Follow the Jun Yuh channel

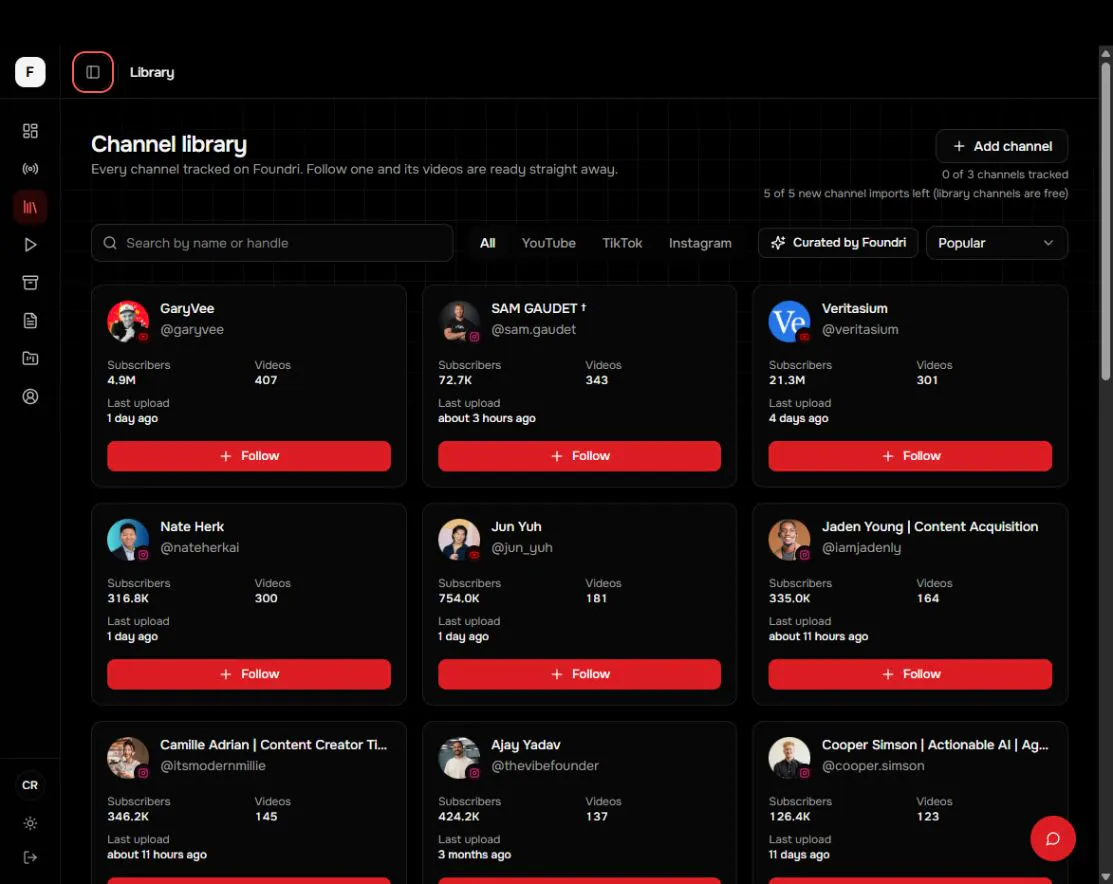579,674
